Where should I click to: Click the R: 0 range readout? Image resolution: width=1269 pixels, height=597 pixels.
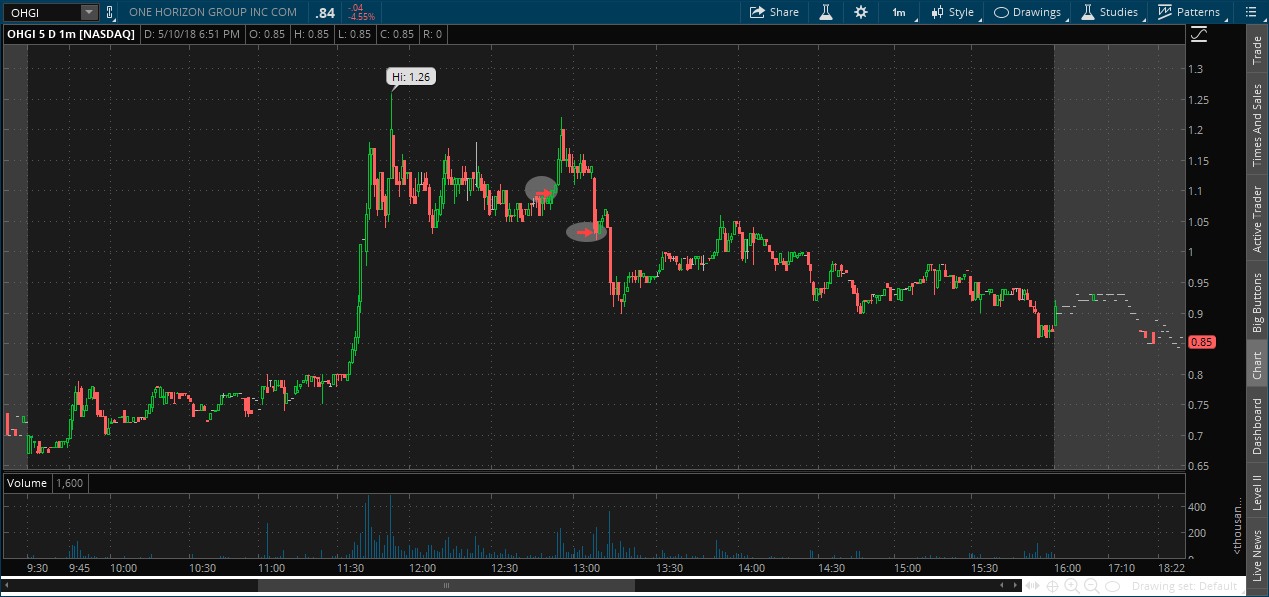[432, 34]
